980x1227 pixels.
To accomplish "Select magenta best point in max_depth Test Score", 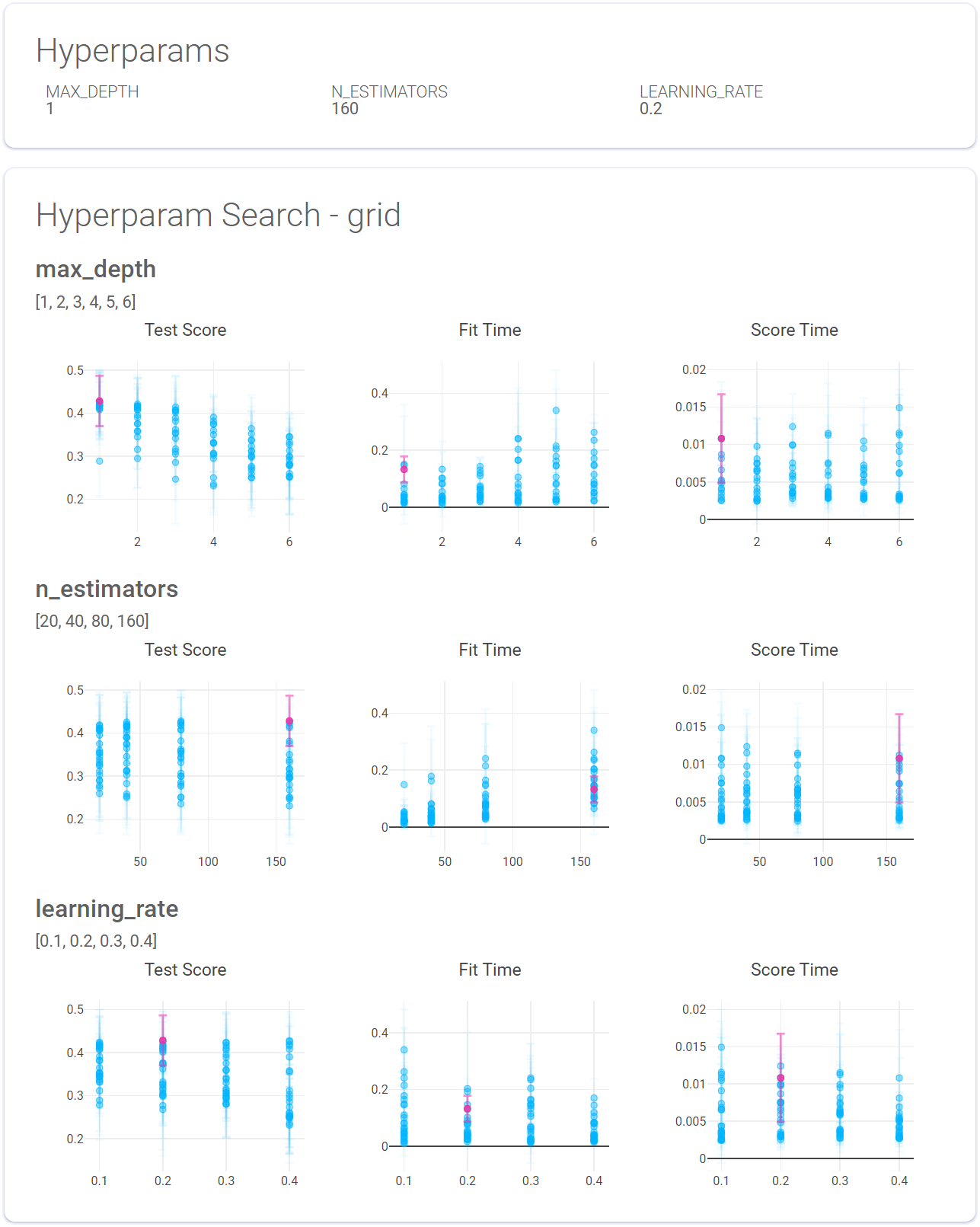I will coord(99,401).
